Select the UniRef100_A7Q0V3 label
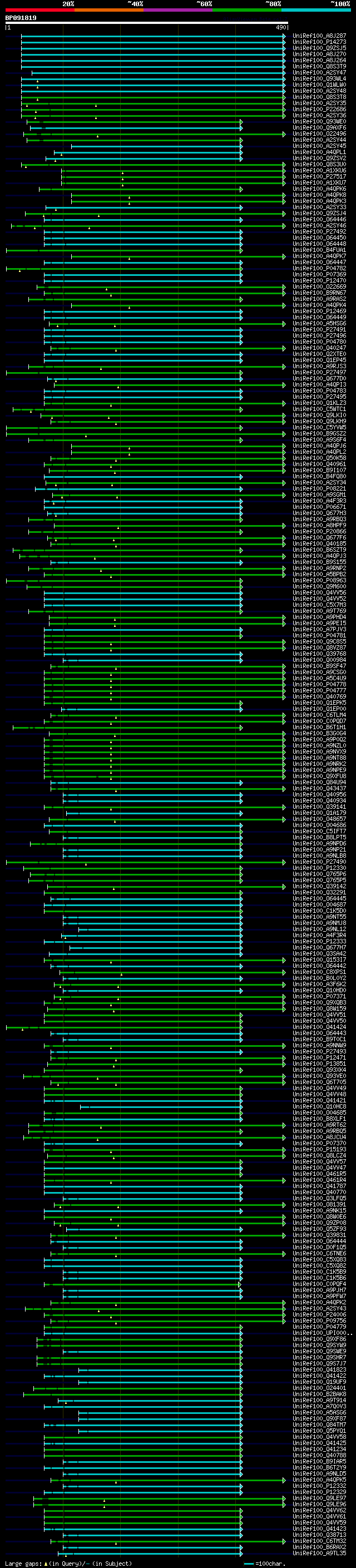The image size is (356, 1568). click(x=319, y=1407)
